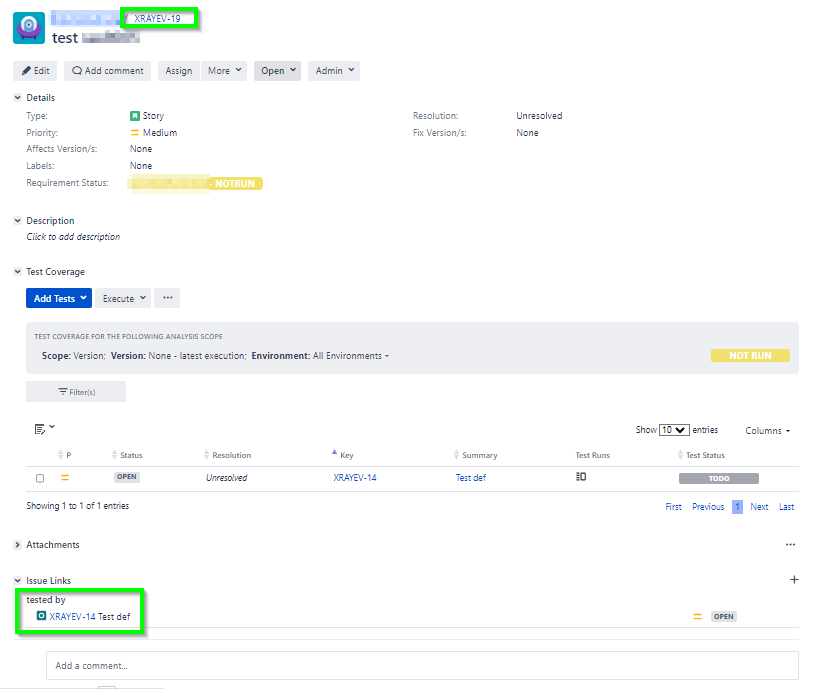Select the XRAYEV-14 row checkbox
This screenshot has width=816, height=689.
40,478
